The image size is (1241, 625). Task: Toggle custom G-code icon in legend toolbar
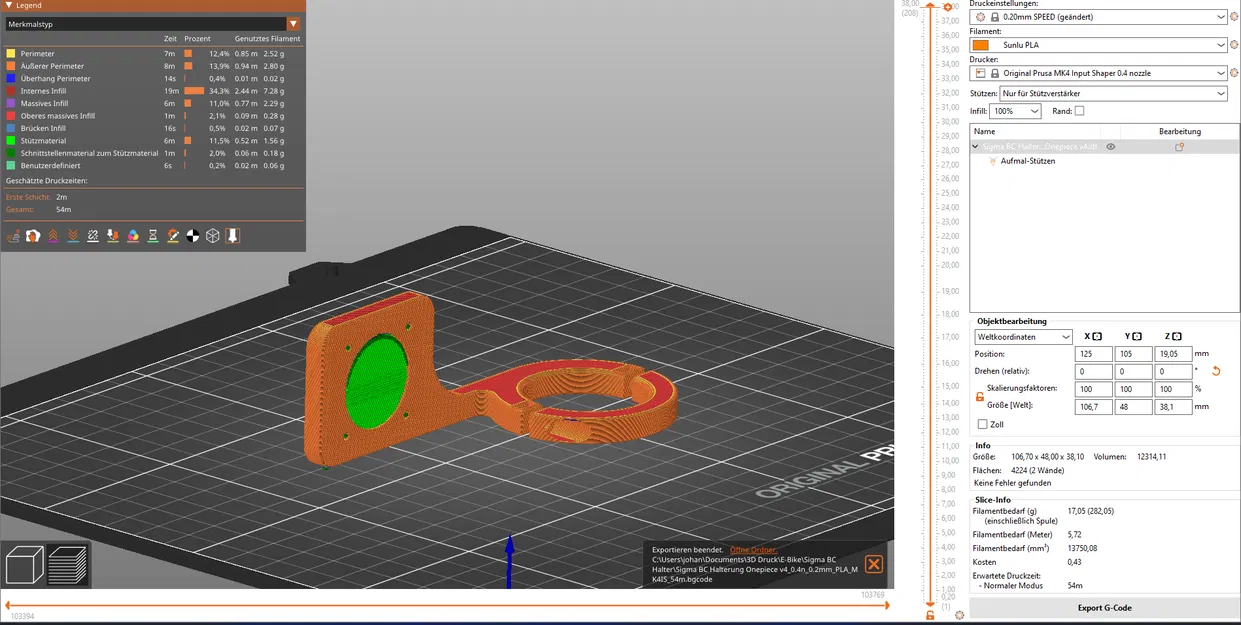[x=173, y=236]
